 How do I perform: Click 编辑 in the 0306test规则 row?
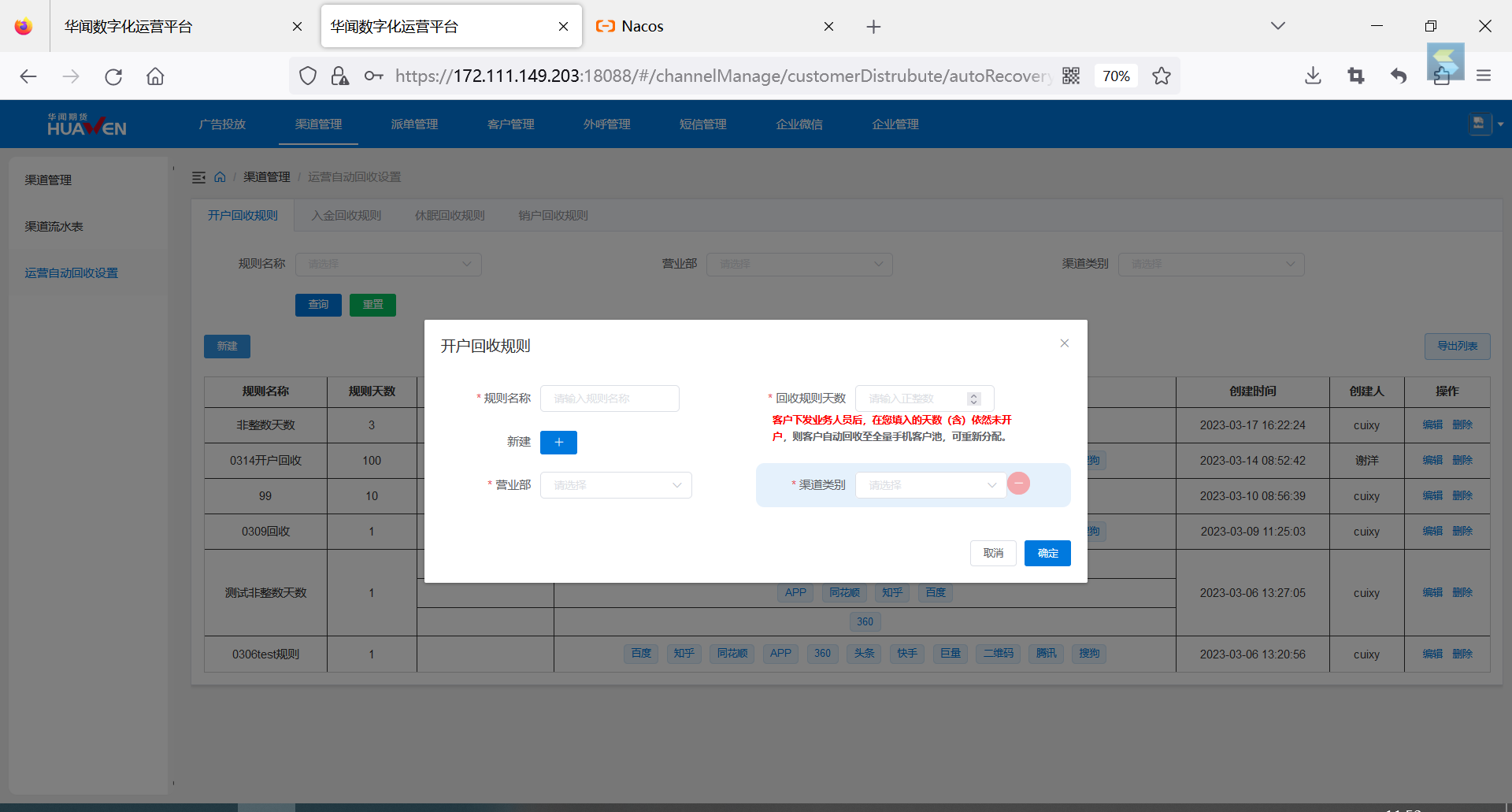click(x=1432, y=654)
